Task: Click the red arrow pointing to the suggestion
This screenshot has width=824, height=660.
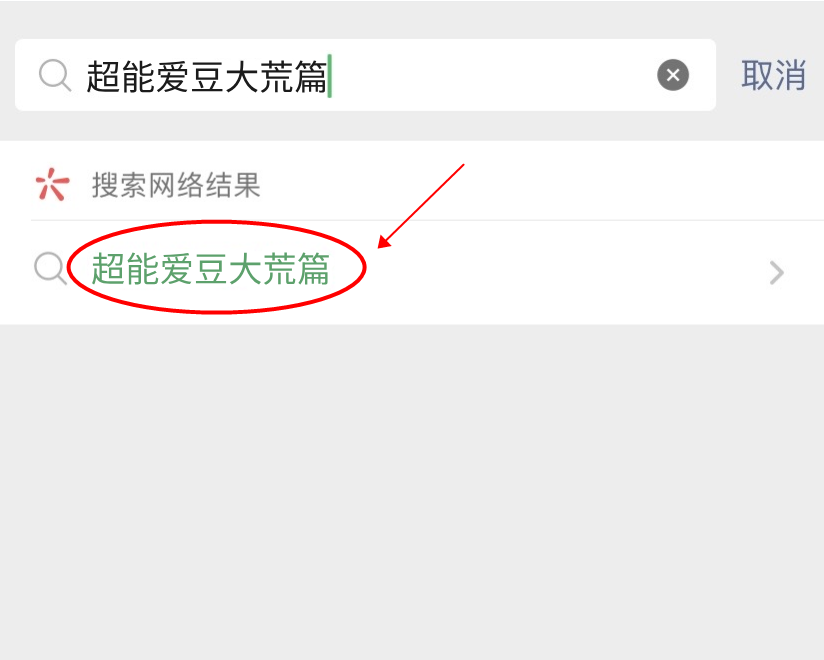Action: [421, 205]
